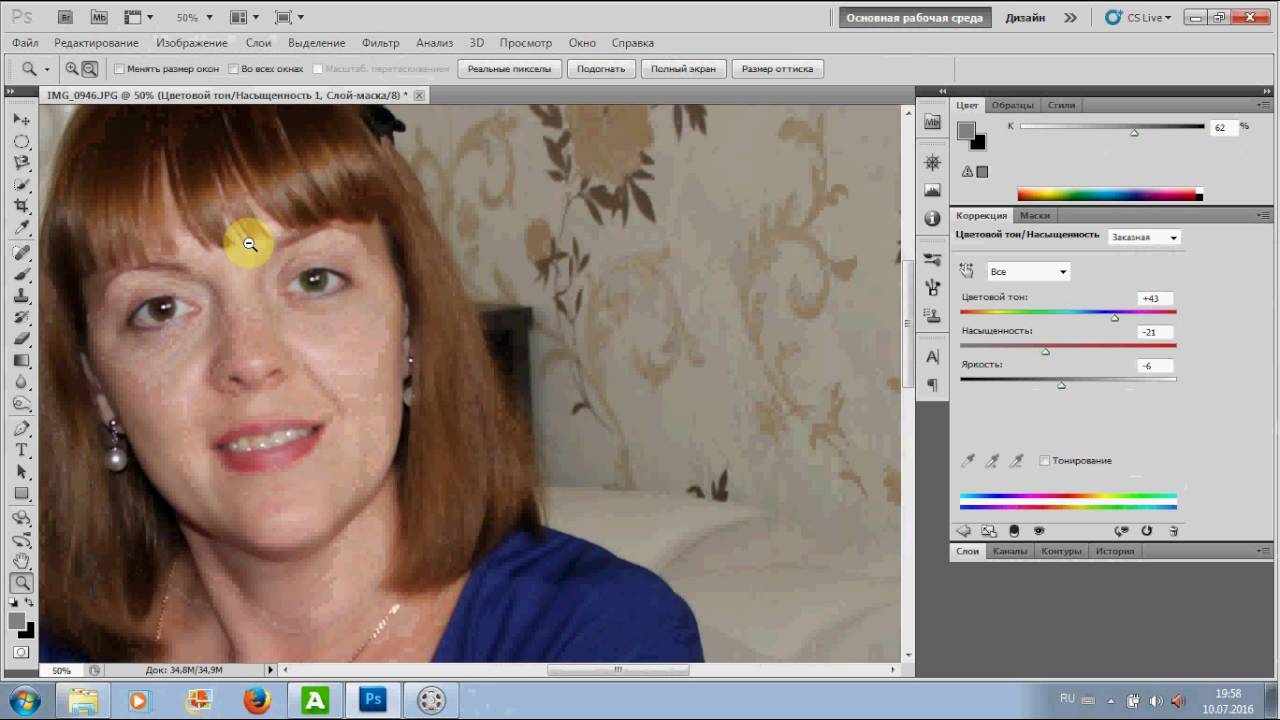Click the 'Реальные пикселы' button
Screen dimensions: 1280x720
point(509,69)
